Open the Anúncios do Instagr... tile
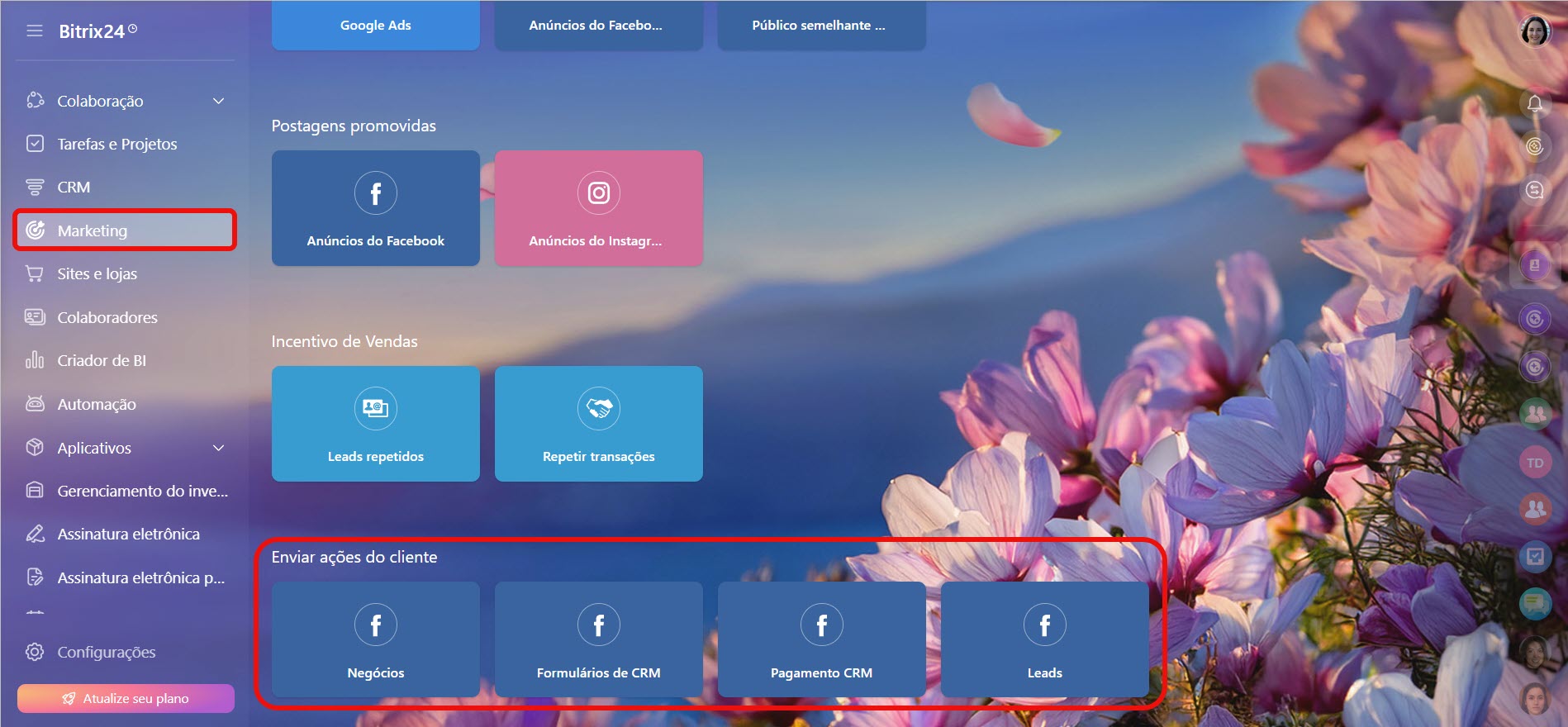The height and width of the screenshot is (727, 1568). [599, 208]
